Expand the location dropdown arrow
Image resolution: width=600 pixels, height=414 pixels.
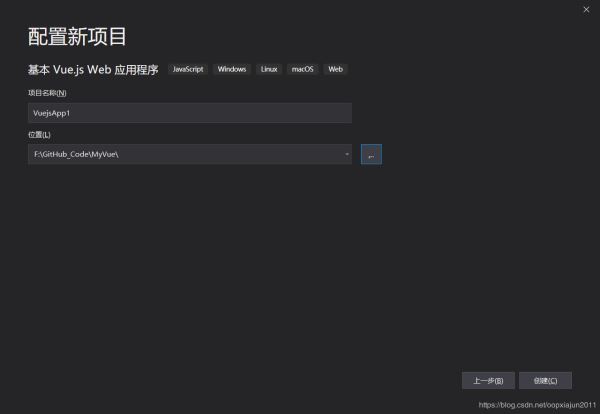[346, 154]
